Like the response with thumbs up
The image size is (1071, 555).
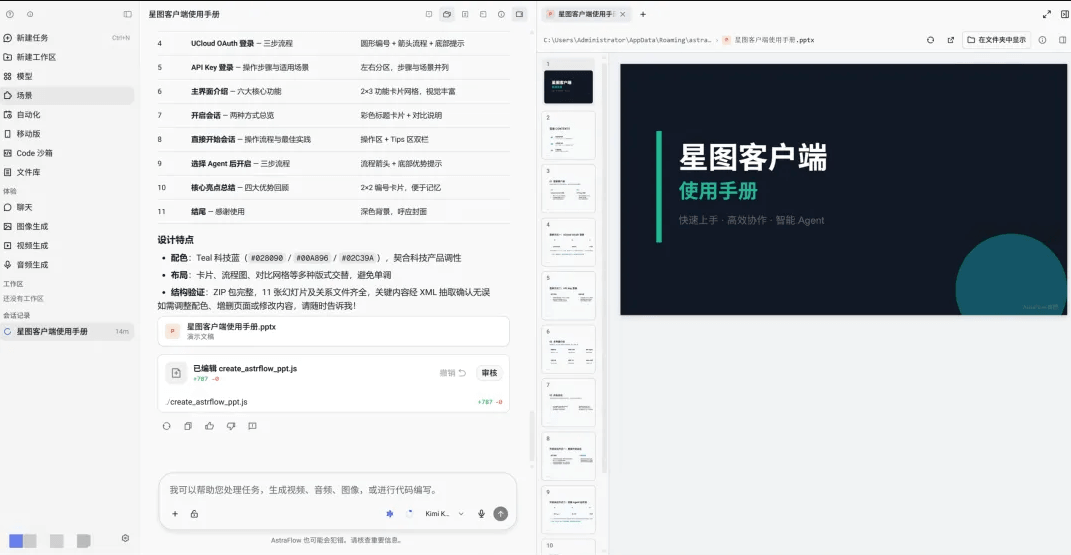pos(210,426)
